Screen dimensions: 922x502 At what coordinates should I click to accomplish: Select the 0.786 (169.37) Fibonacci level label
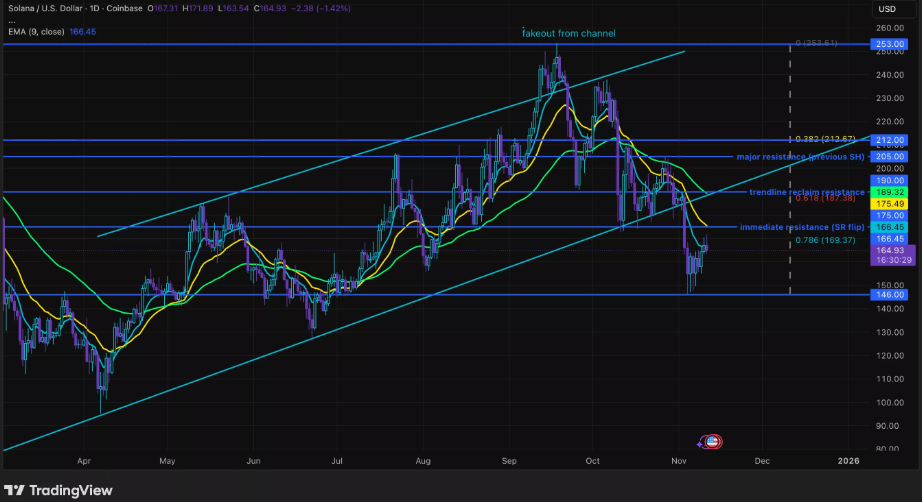coord(824,240)
